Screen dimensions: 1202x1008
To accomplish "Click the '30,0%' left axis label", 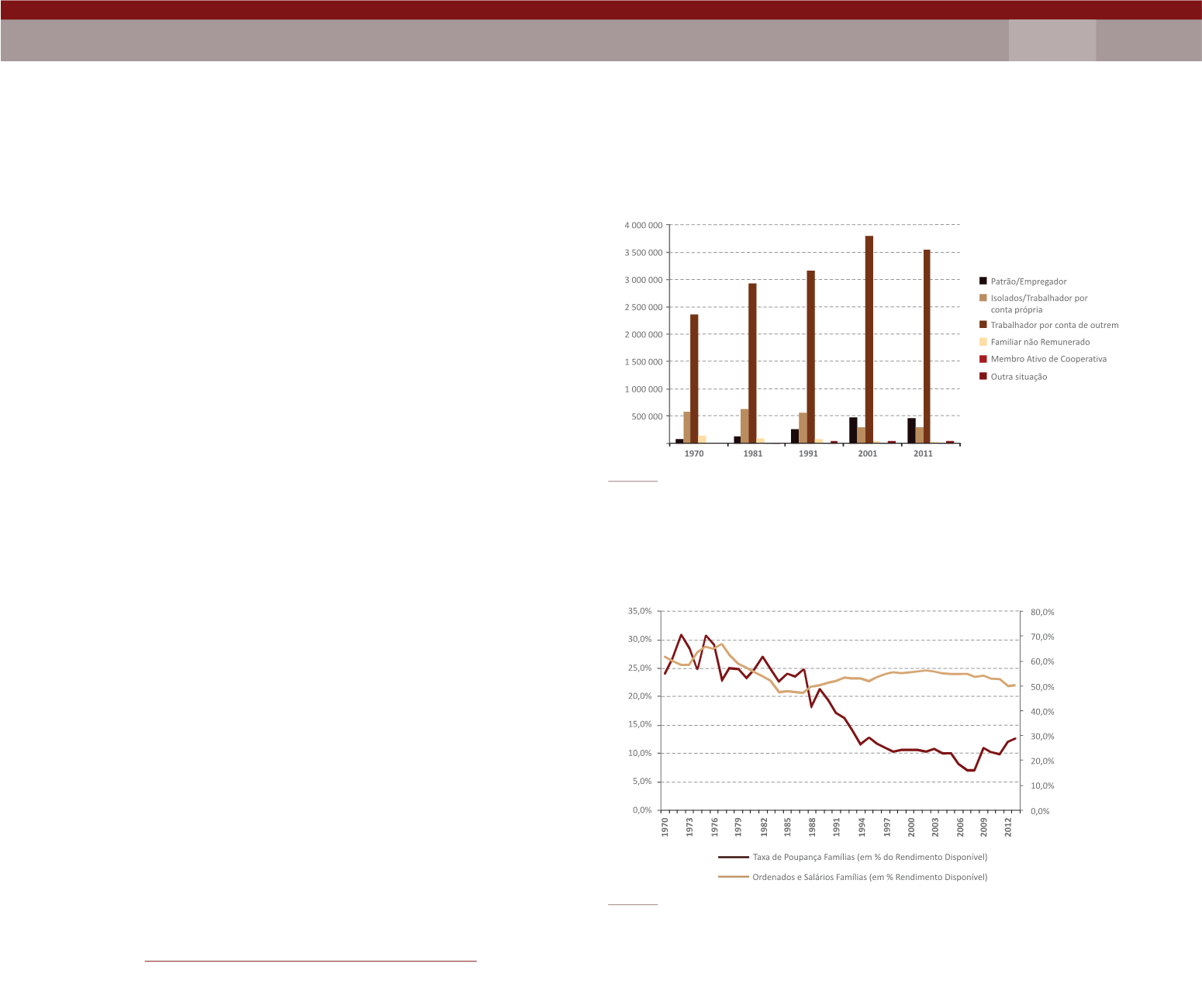I will pyautogui.click(x=640, y=640).
